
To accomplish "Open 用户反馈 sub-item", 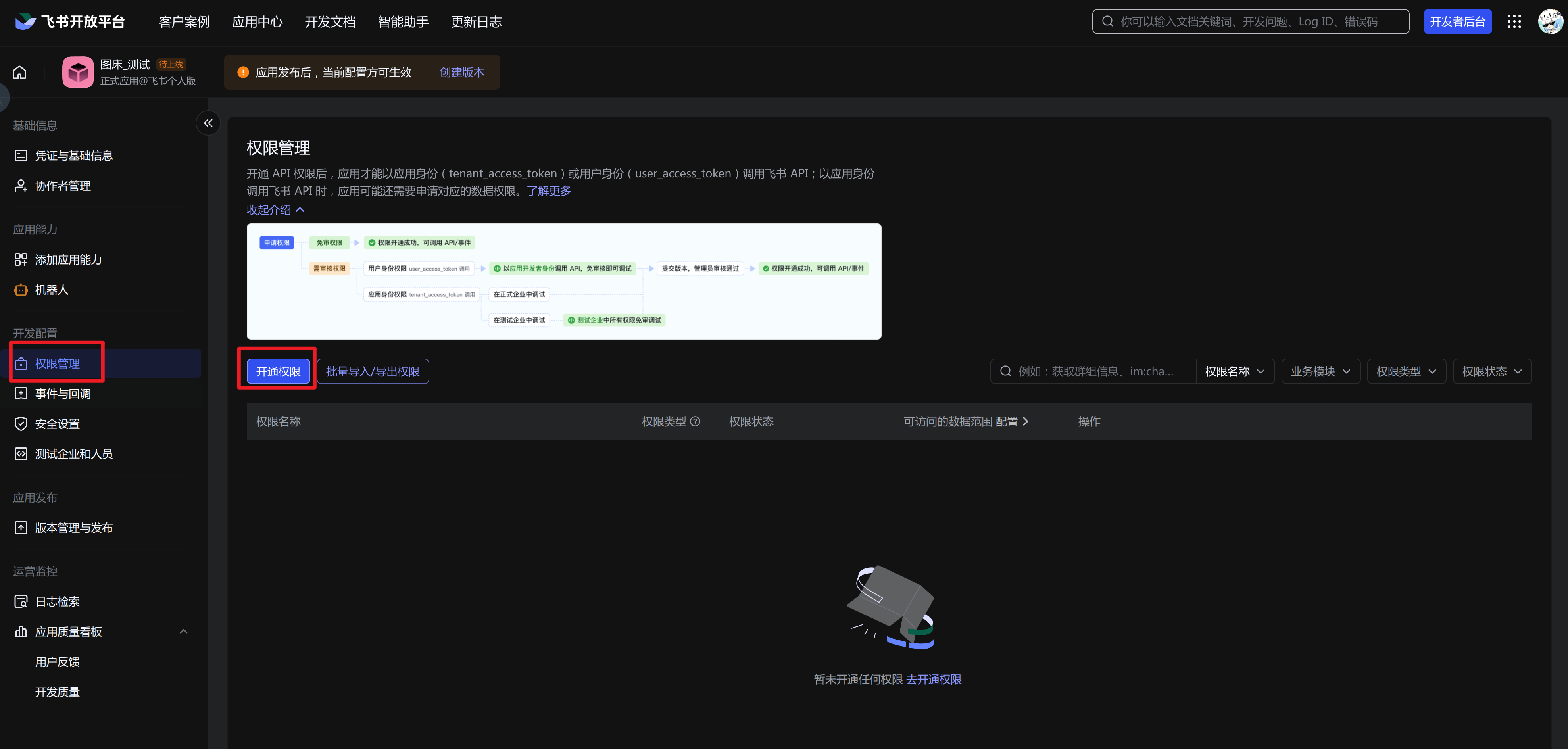I will [x=57, y=661].
